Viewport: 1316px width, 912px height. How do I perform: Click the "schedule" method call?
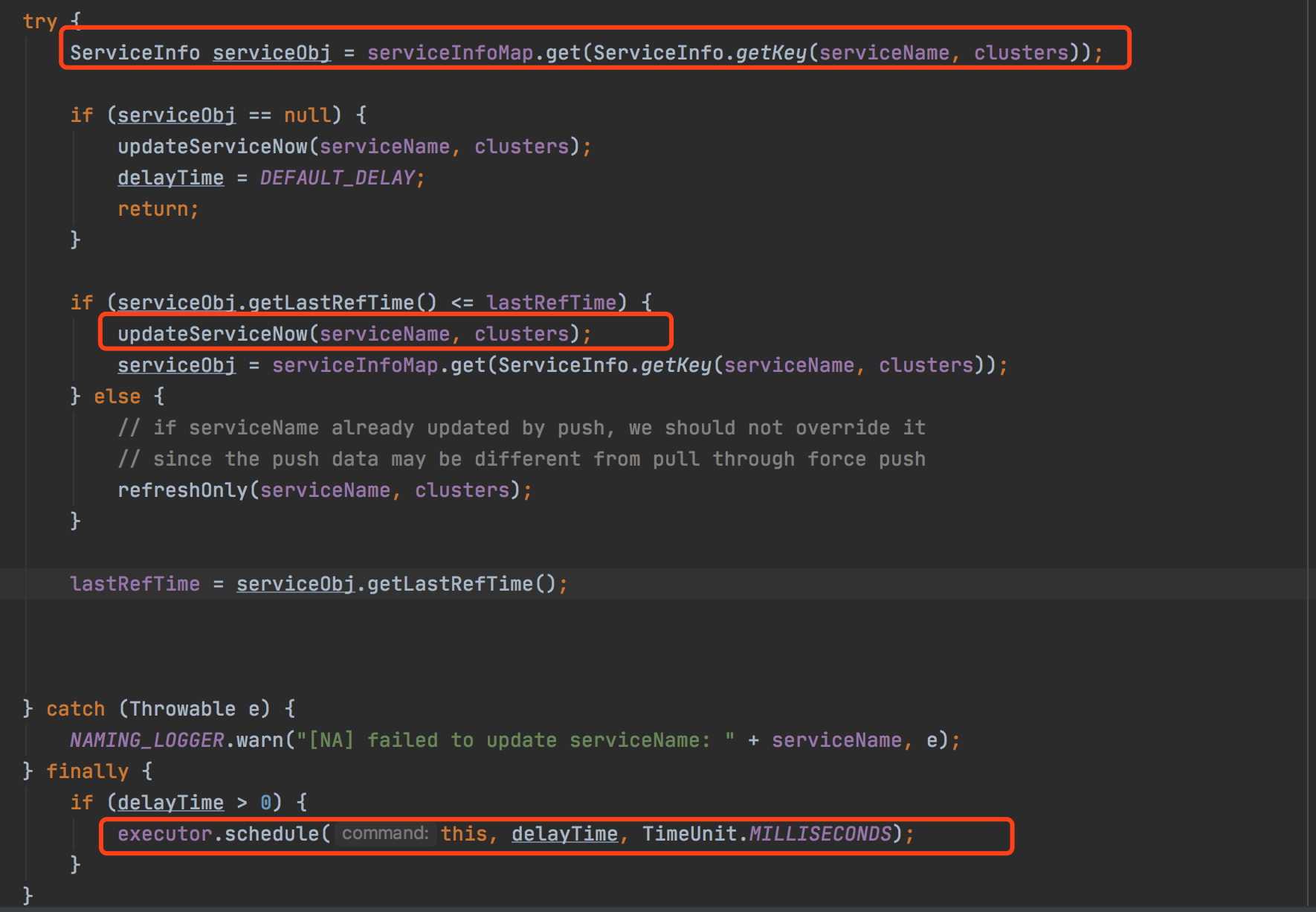[271, 834]
